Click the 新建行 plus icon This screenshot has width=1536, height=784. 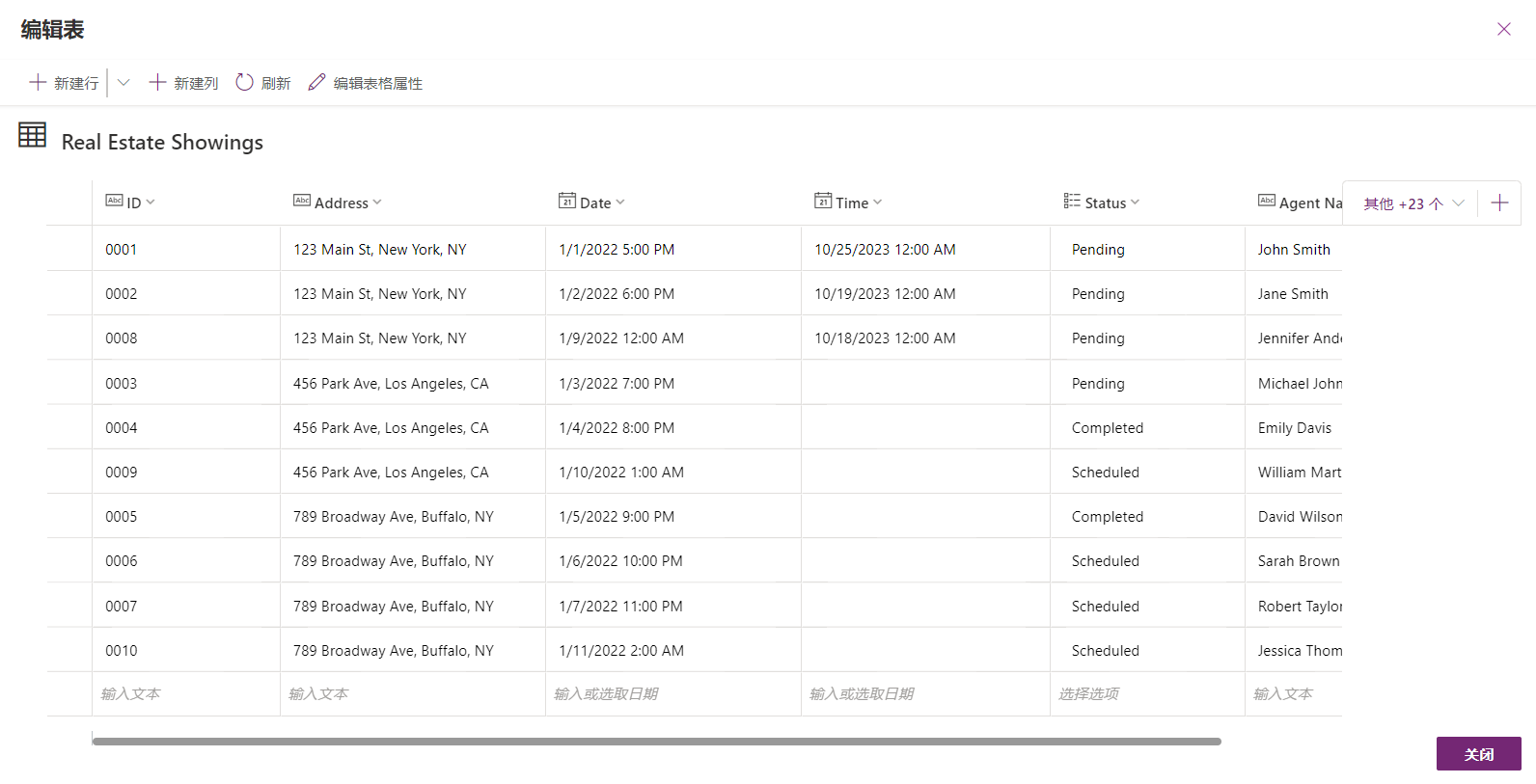click(x=38, y=83)
